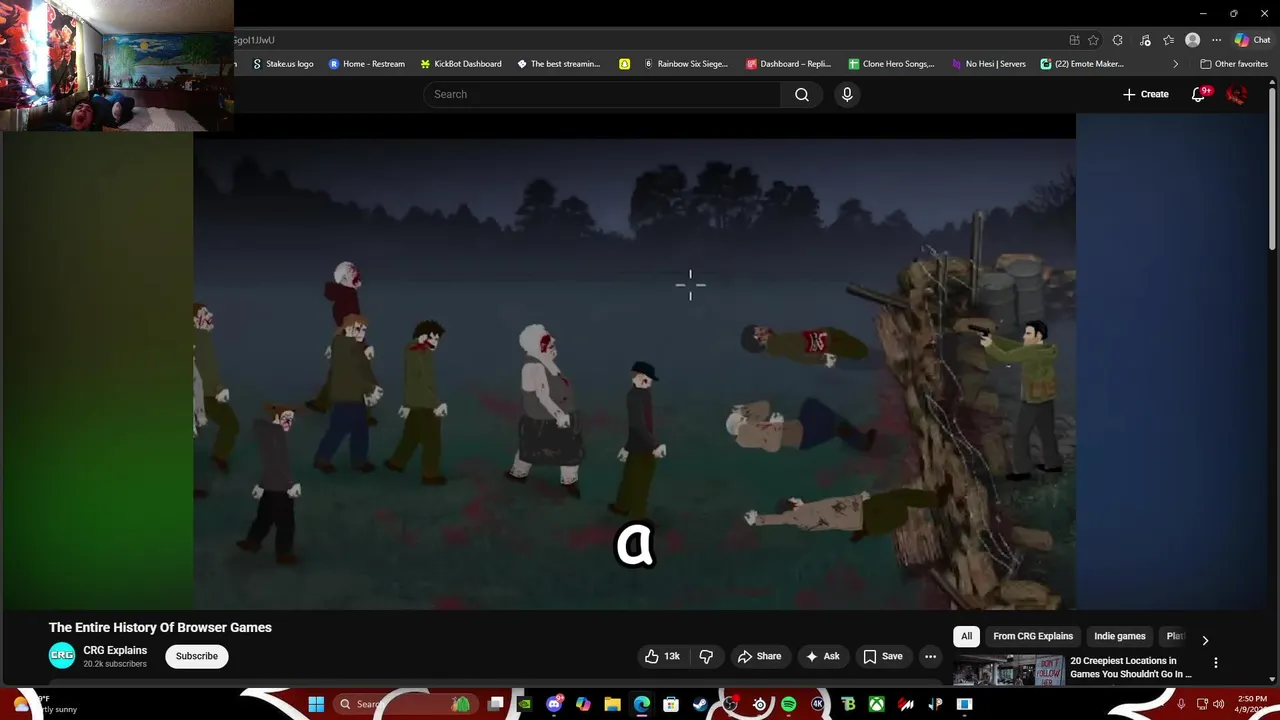Show more bookmarks with chevron arrow

[1175, 64]
